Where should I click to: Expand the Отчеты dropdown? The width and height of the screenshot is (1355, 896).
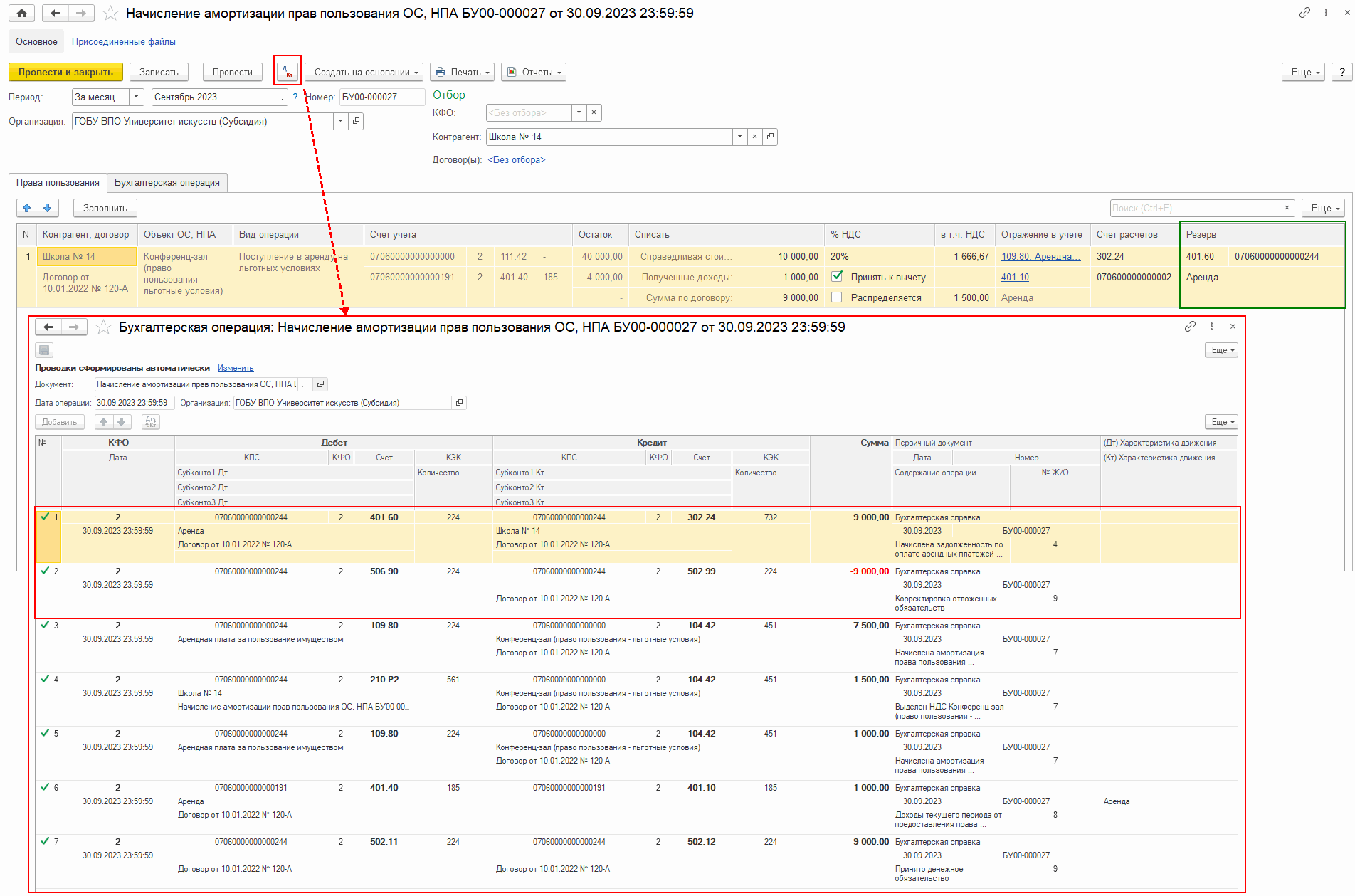click(x=534, y=72)
